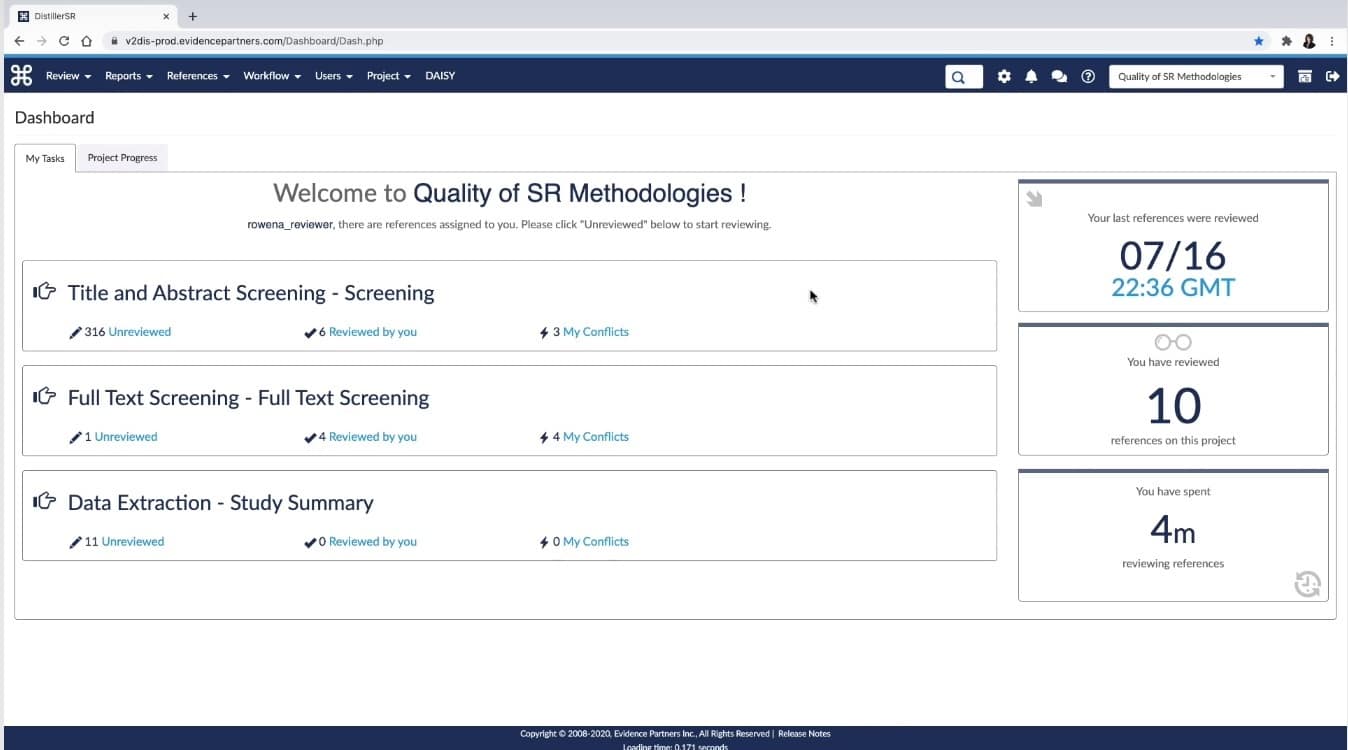Screen dimensions: 1348x750
Task: Click Full Text Screening heading
Action: 248,398
